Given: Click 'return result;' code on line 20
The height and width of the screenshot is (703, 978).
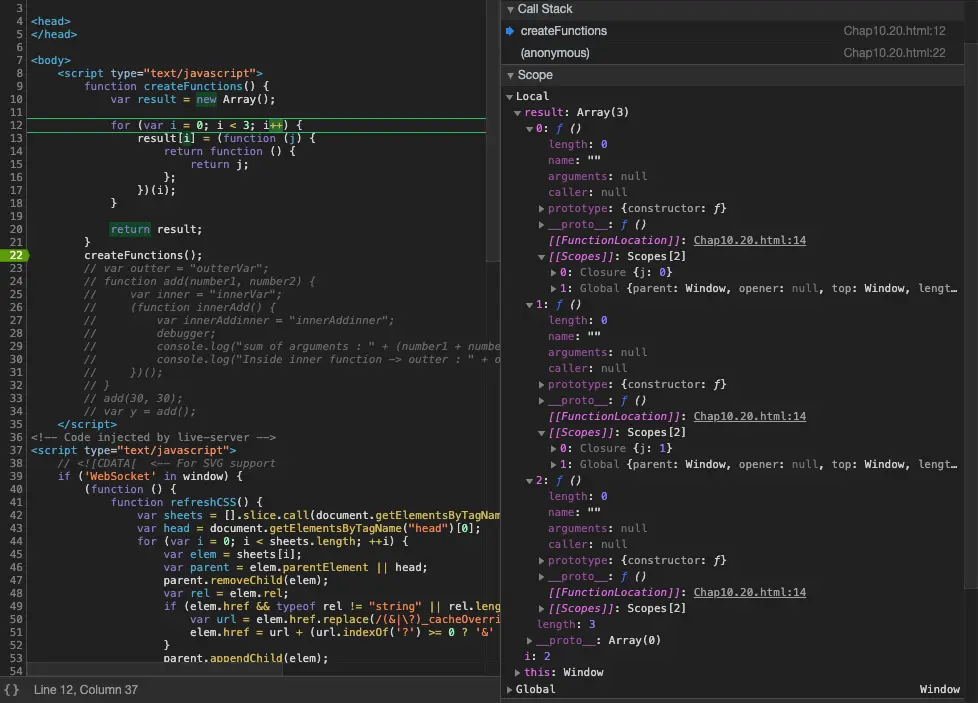Looking at the screenshot, I should (x=156, y=230).
